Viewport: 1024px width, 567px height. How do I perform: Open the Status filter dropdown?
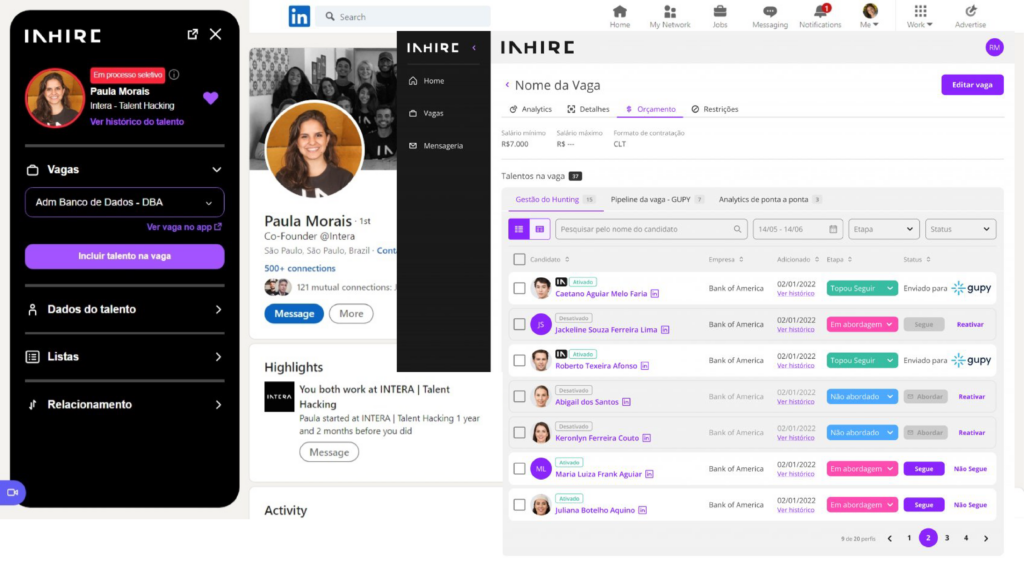(x=960, y=229)
